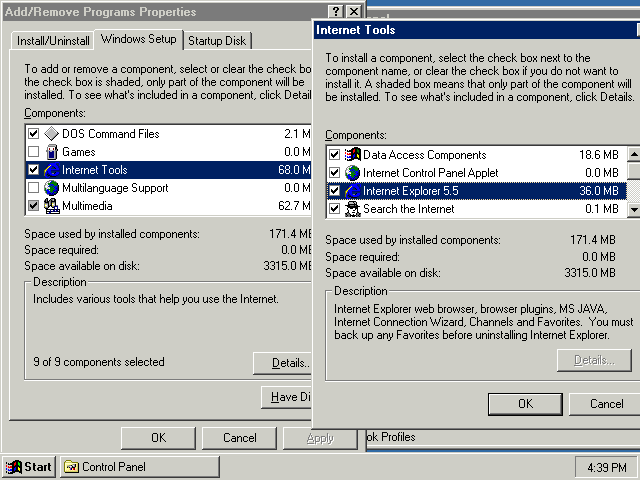Click the Data Access Components icon
The width and height of the screenshot is (640, 480).
point(353,155)
